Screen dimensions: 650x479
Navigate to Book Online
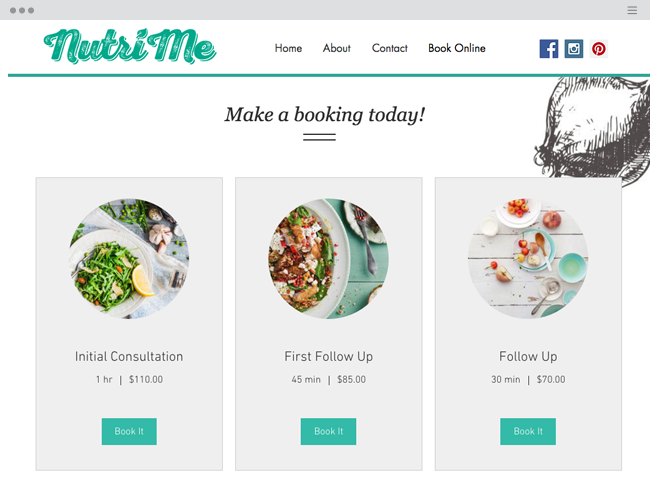point(457,48)
